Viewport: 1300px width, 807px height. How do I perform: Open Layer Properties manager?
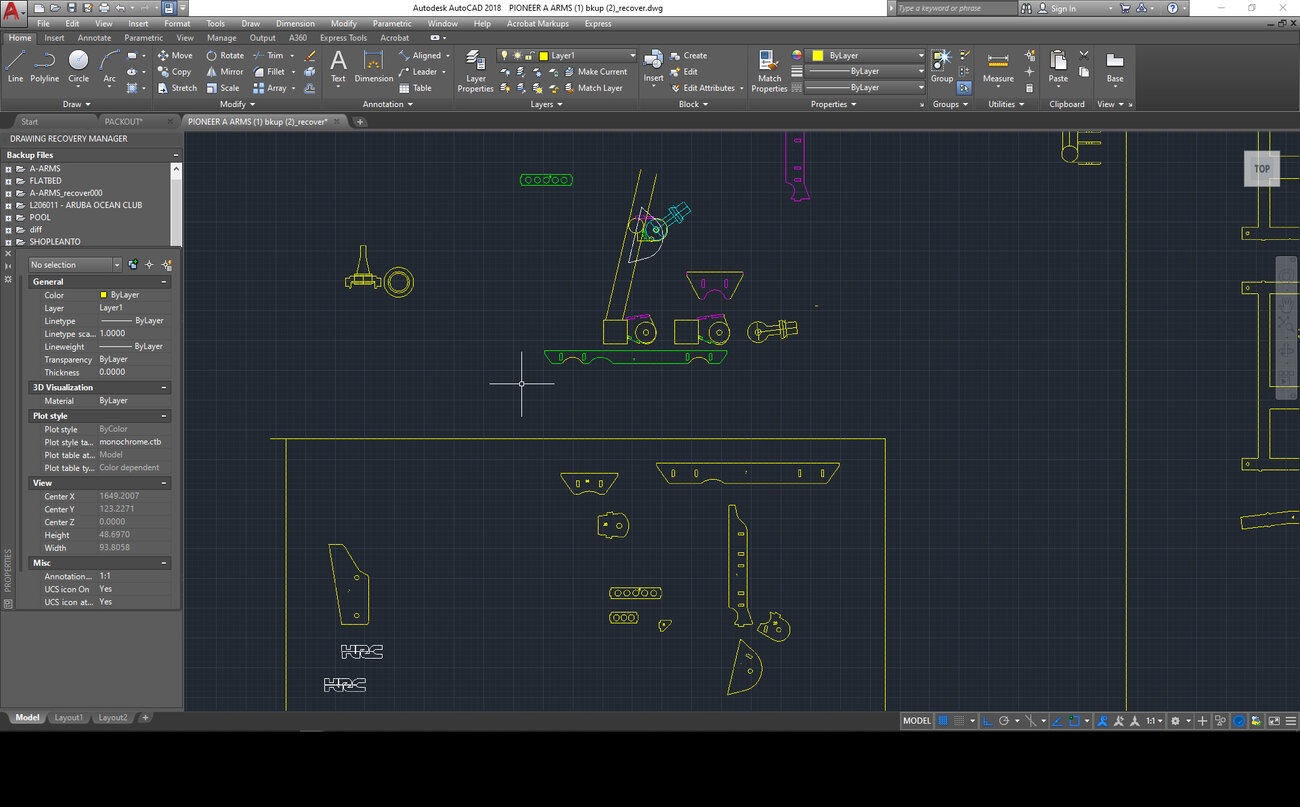pyautogui.click(x=475, y=72)
